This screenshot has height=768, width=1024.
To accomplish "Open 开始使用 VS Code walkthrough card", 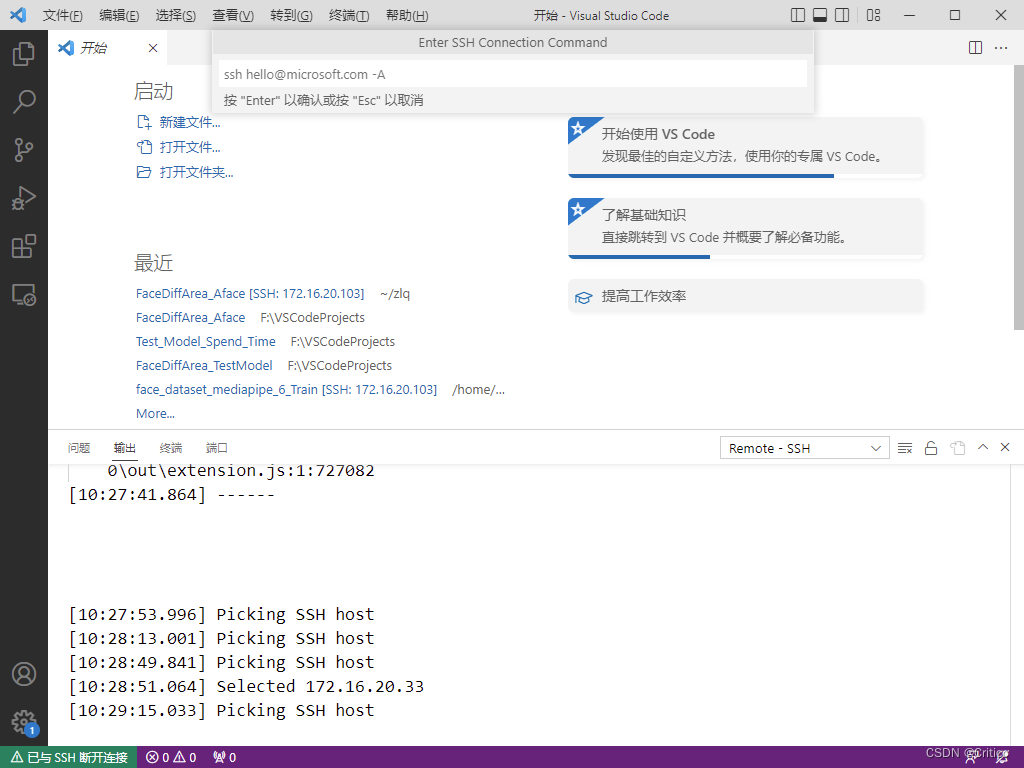I will (x=745, y=146).
